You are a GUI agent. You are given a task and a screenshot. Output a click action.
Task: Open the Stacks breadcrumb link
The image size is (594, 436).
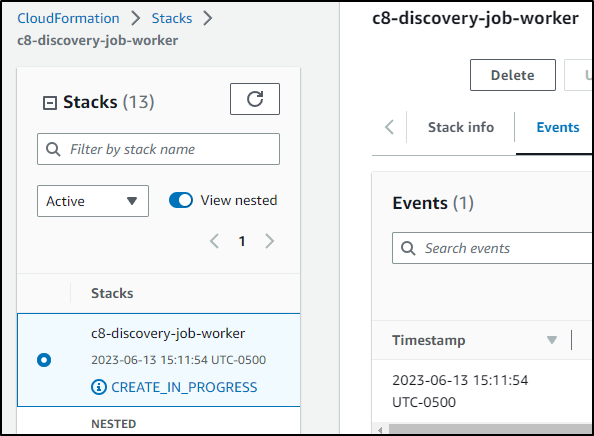[x=172, y=18]
